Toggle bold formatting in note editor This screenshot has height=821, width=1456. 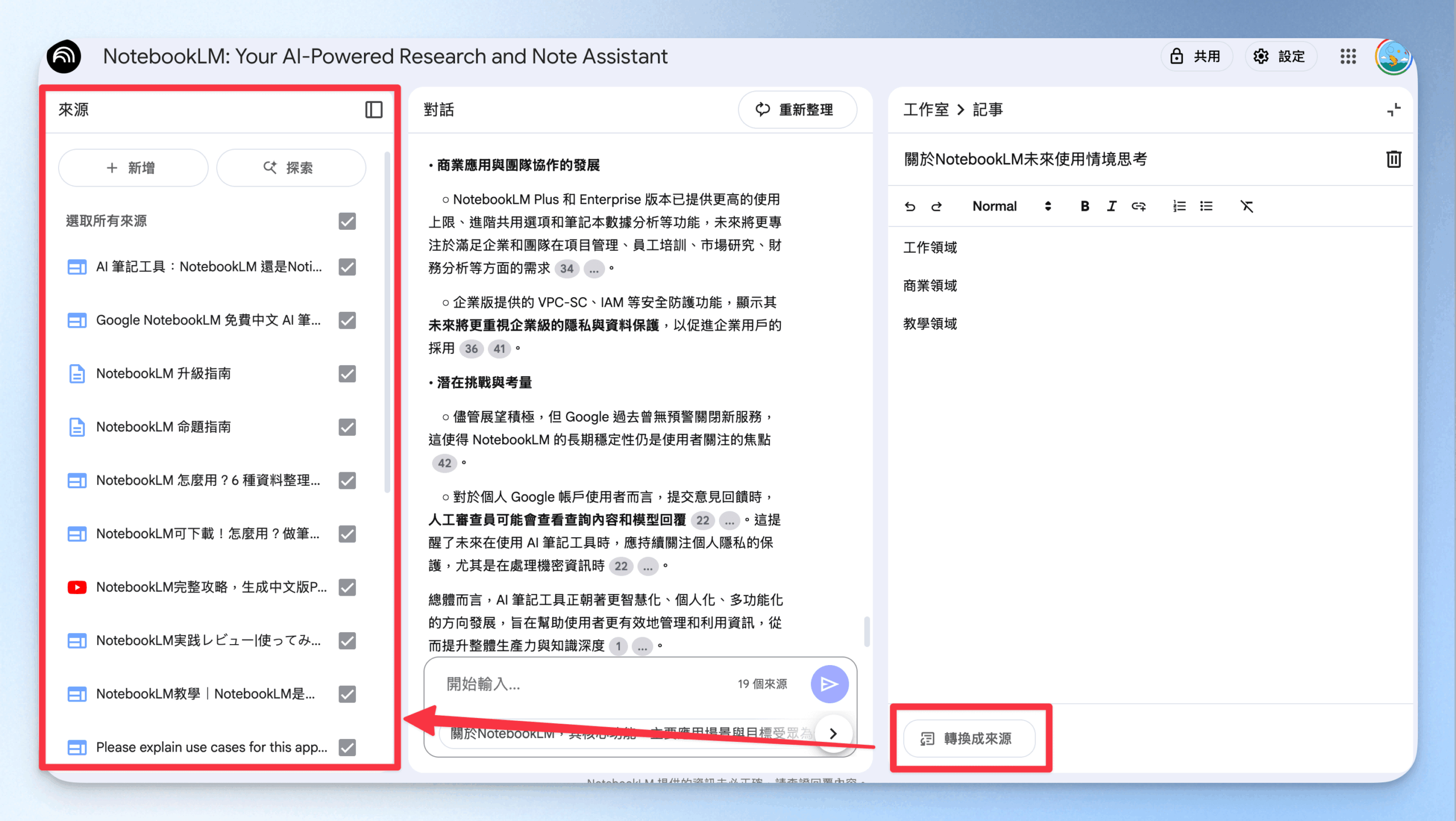(1085, 207)
